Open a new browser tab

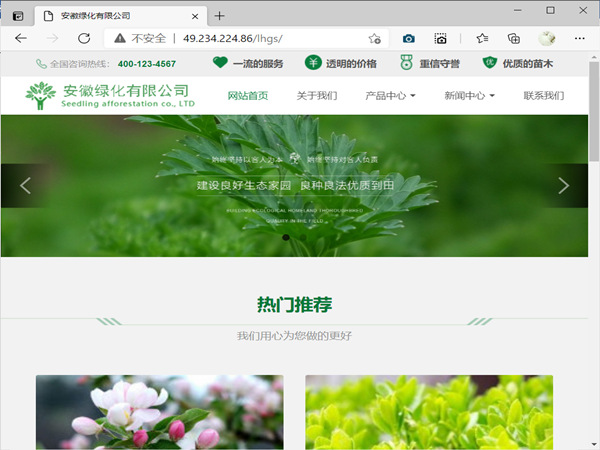click(x=220, y=15)
